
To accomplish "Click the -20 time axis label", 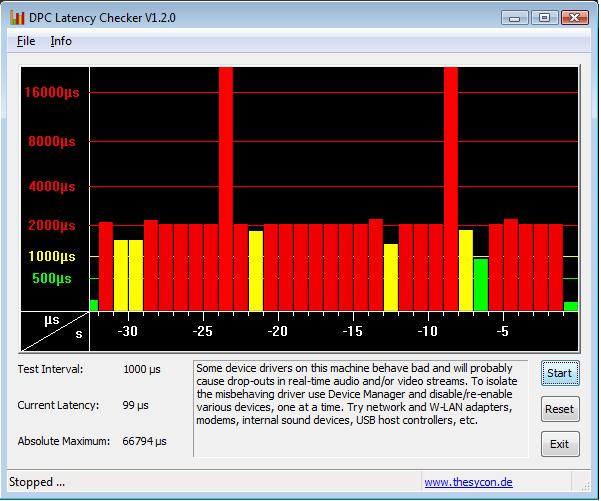I will coord(278,331).
